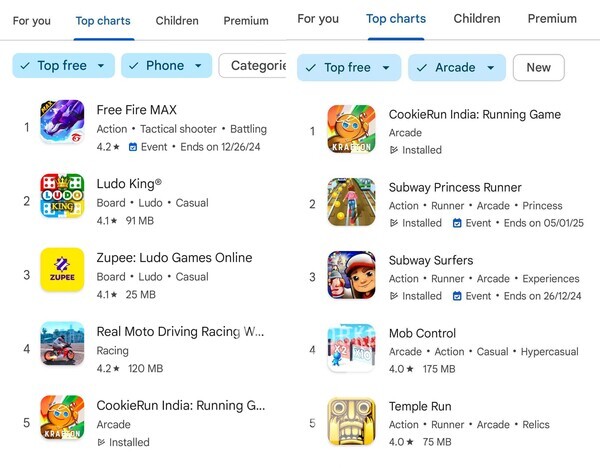Select the Mob Control app icon

point(352,349)
